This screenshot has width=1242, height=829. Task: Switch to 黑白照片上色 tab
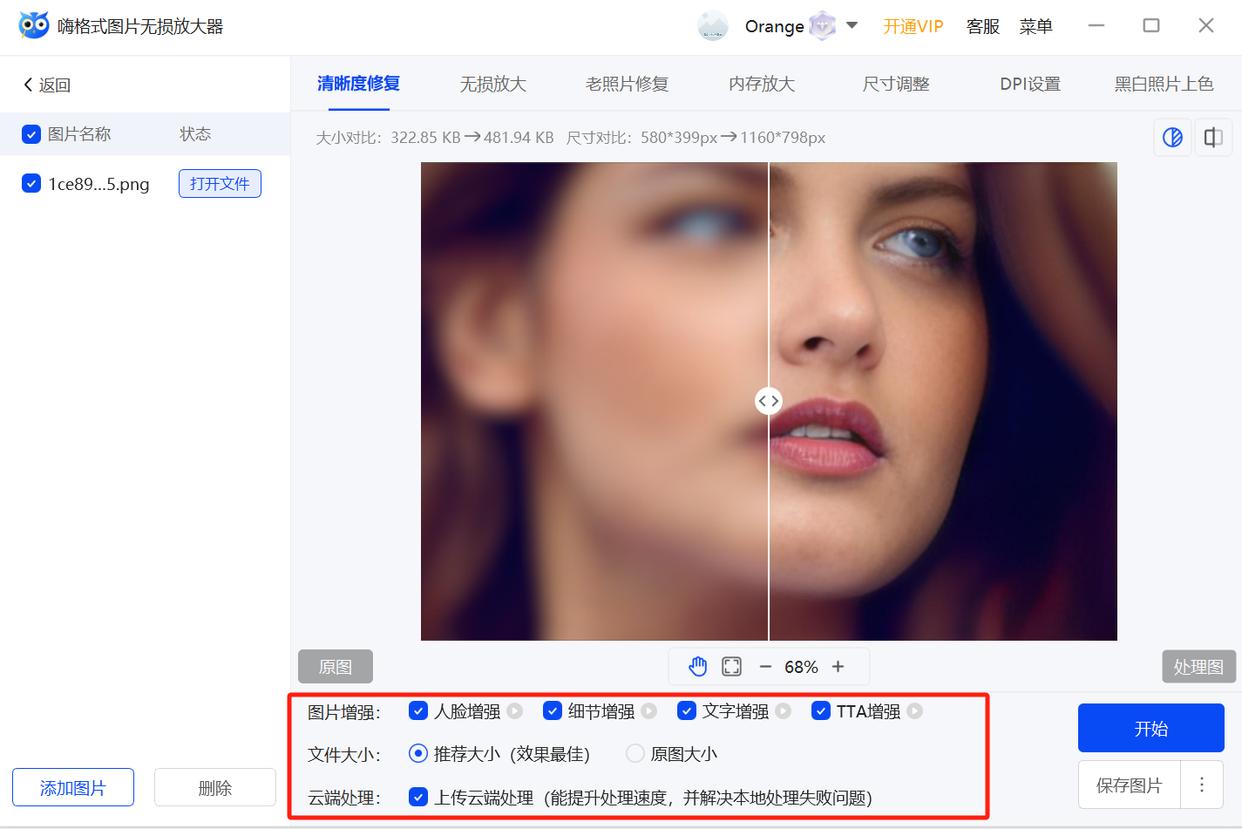[1164, 84]
